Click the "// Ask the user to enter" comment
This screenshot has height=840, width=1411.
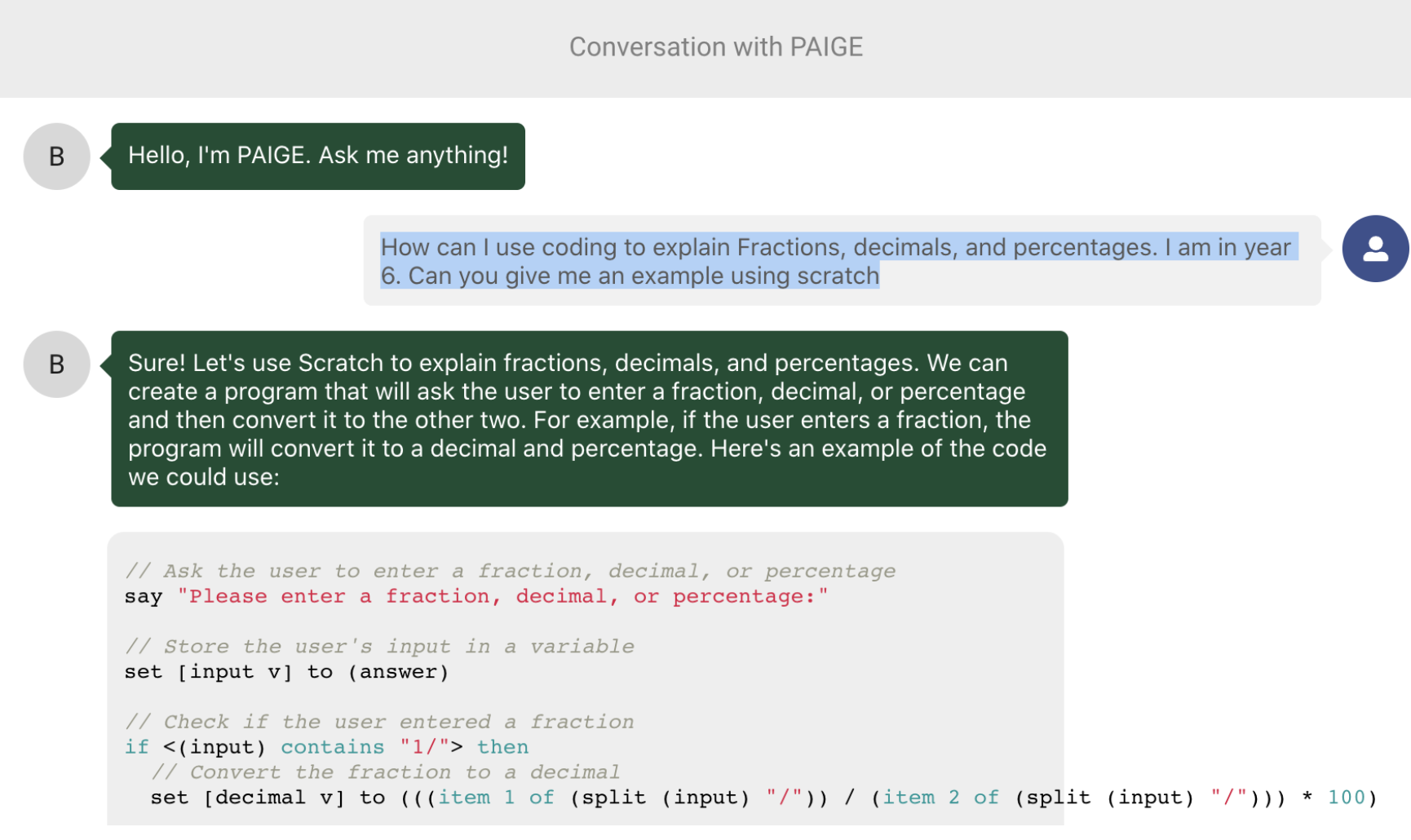pos(510,571)
